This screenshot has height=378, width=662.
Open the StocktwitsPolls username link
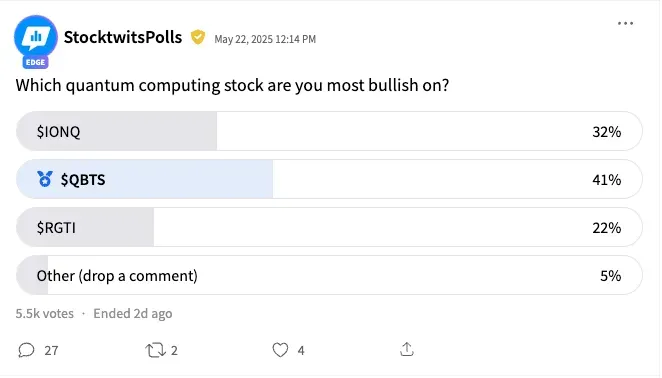point(123,37)
